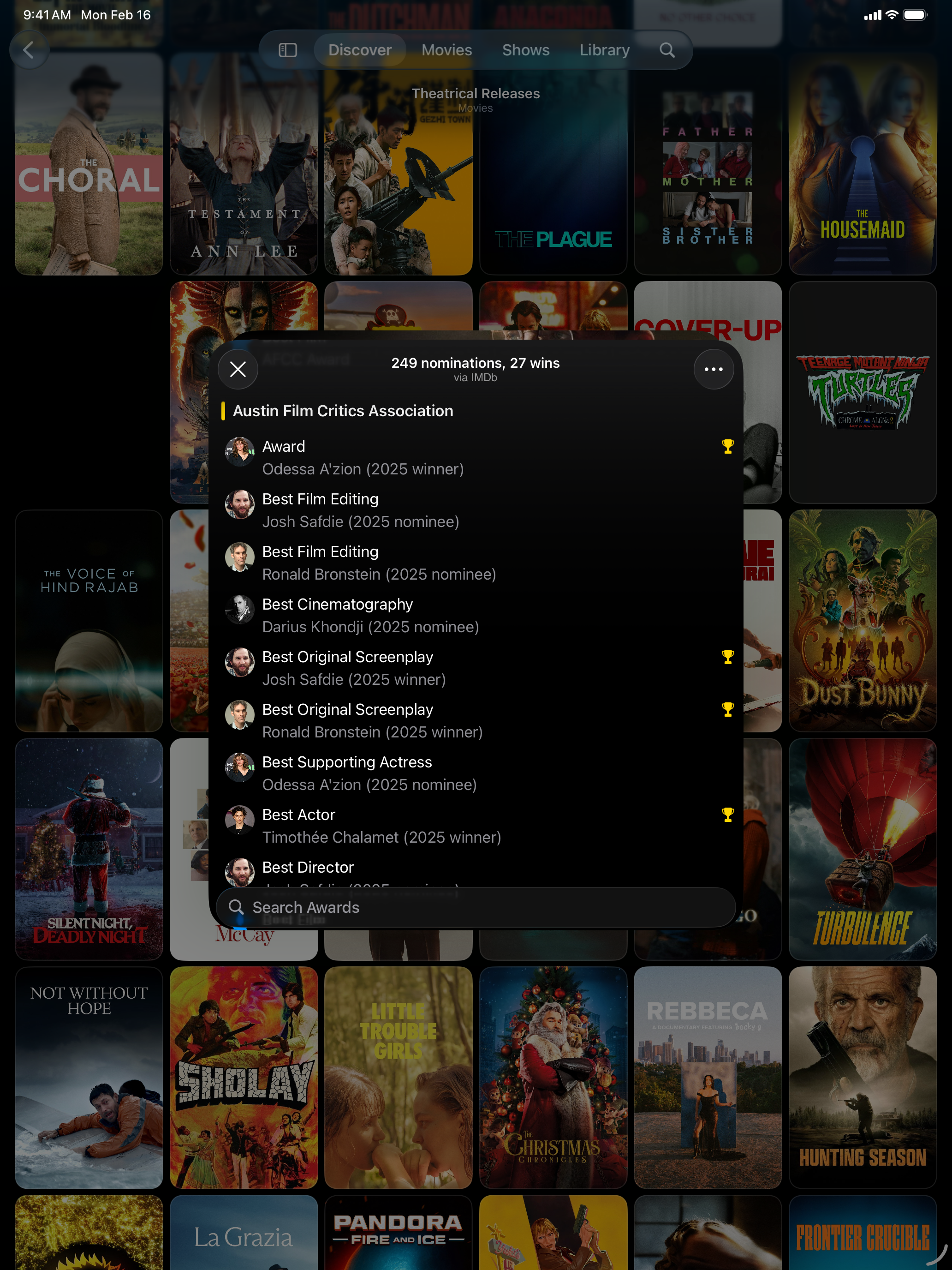Tap the '249 nominations, 27 wins' title
Image resolution: width=952 pixels, height=1270 pixels.
[475, 363]
